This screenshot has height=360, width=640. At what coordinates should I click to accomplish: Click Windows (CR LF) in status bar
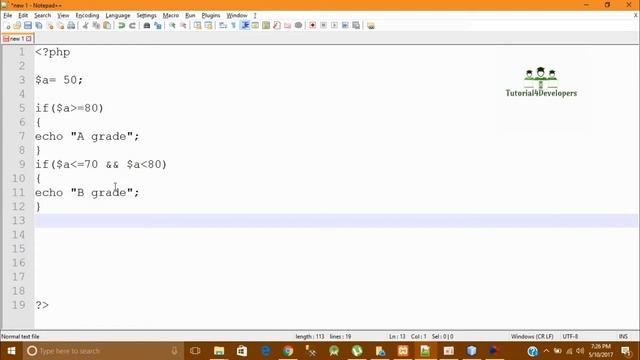[532, 337]
